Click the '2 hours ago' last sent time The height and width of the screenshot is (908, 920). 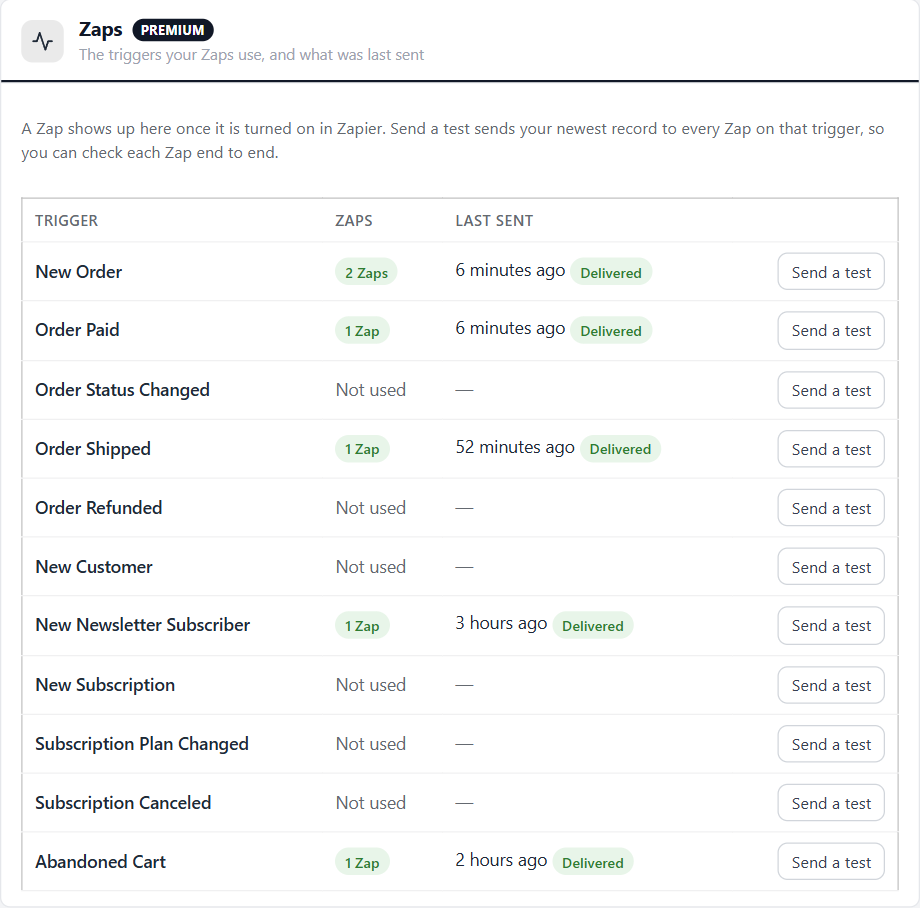(501, 860)
